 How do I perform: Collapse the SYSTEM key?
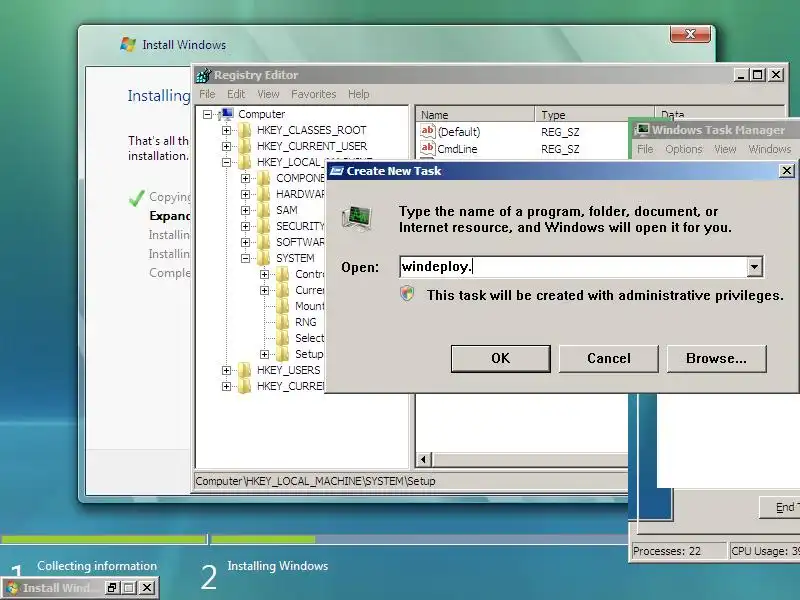[x=245, y=258]
